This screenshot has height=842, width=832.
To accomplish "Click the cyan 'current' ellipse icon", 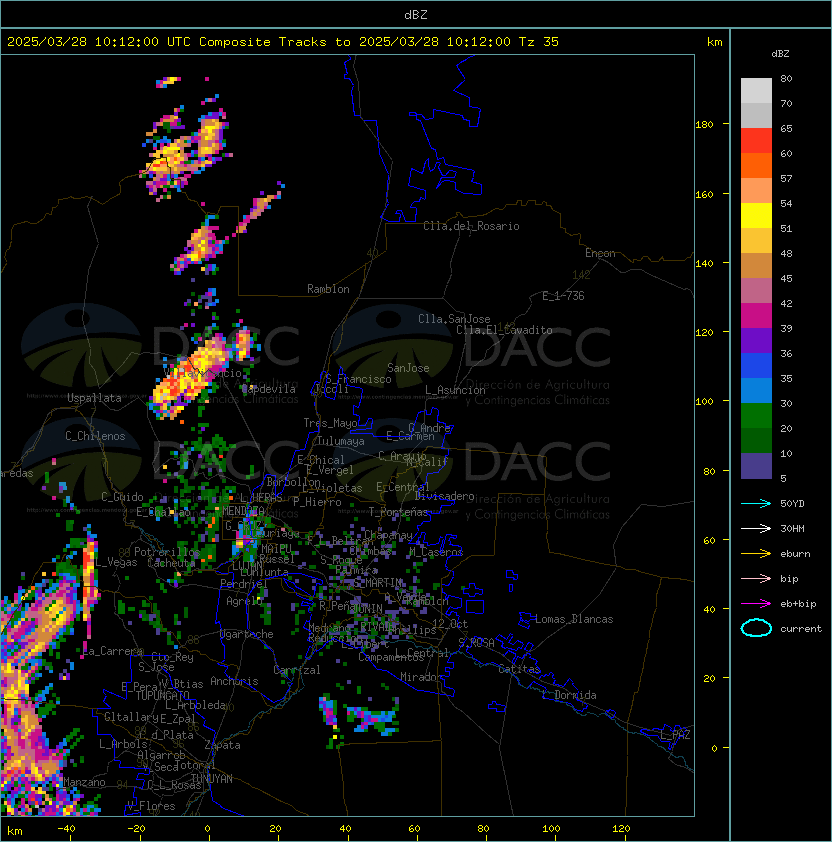I will [756, 628].
